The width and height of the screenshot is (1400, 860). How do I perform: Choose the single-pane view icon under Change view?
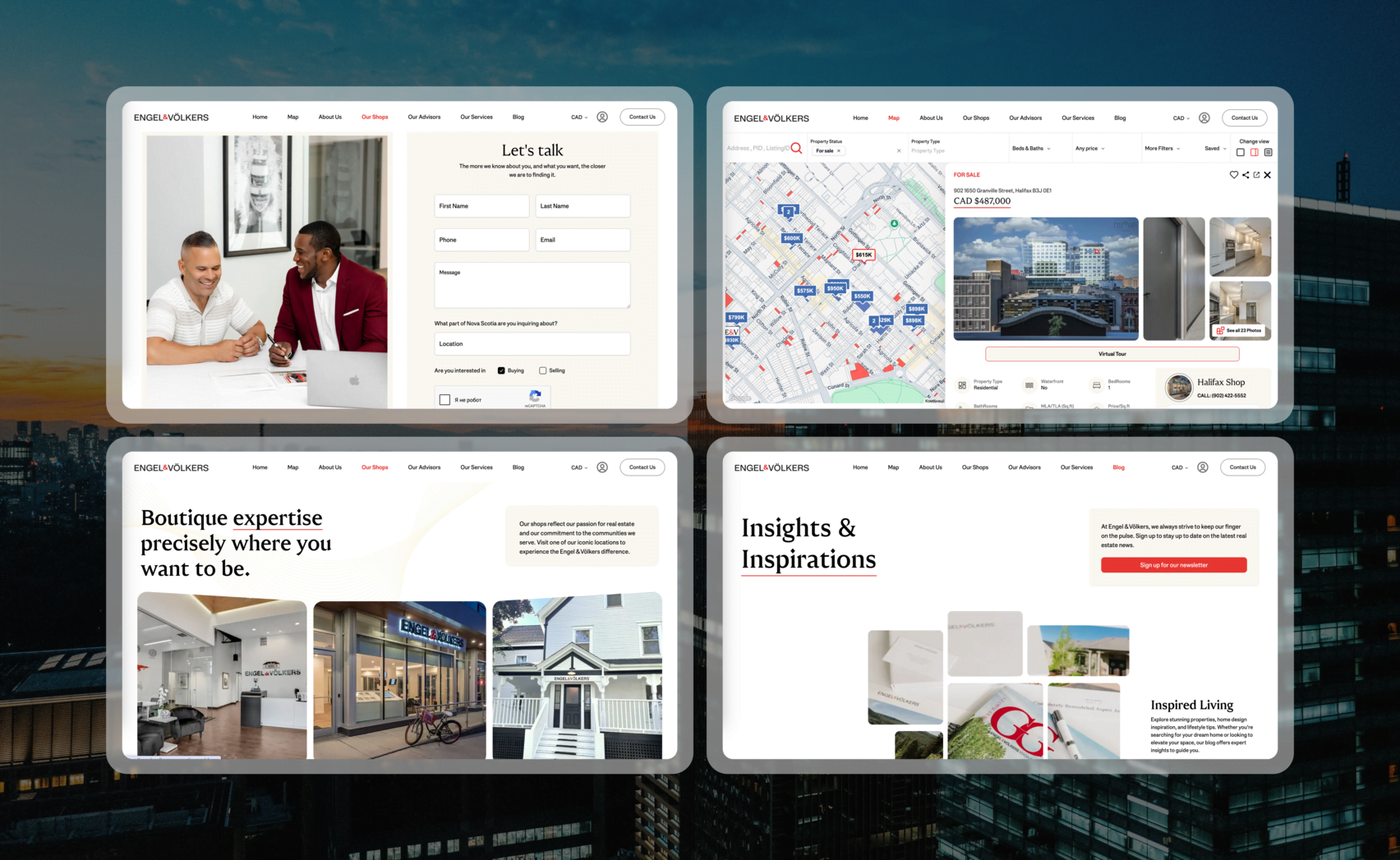[1241, 152]
